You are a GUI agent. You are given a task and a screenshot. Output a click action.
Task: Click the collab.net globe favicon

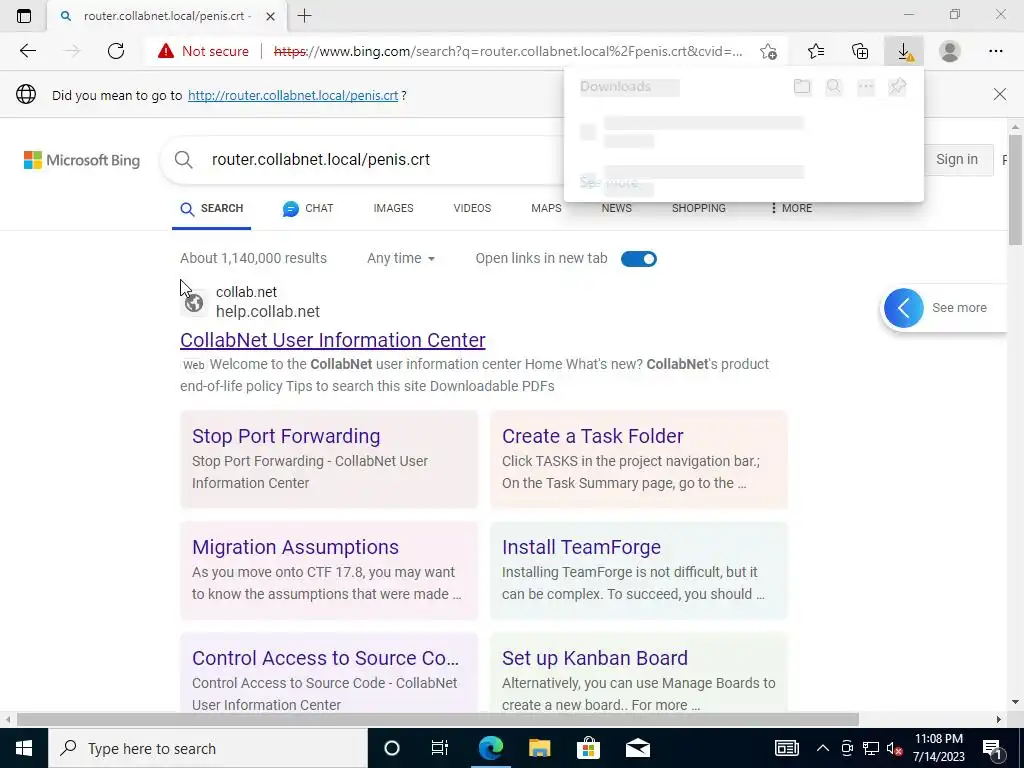click(x=194, y=302)
